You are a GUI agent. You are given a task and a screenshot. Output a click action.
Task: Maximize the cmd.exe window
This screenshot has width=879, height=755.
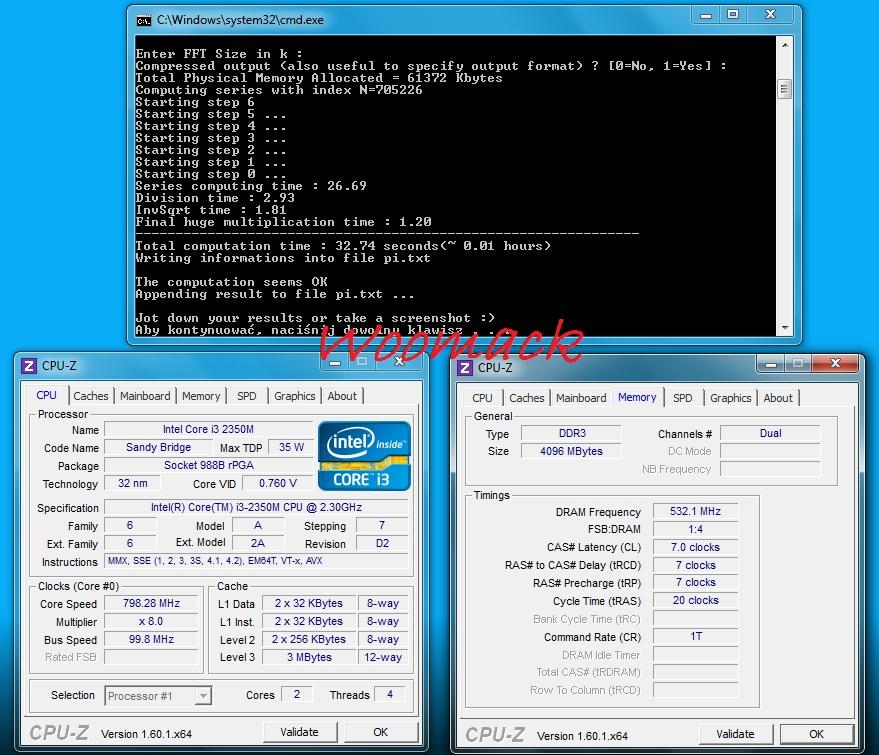click(x=733, y=15)
